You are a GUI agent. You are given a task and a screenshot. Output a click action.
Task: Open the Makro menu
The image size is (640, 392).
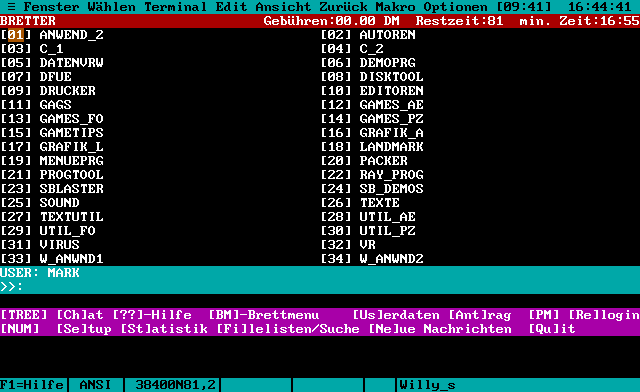click(x=396, y=7)
